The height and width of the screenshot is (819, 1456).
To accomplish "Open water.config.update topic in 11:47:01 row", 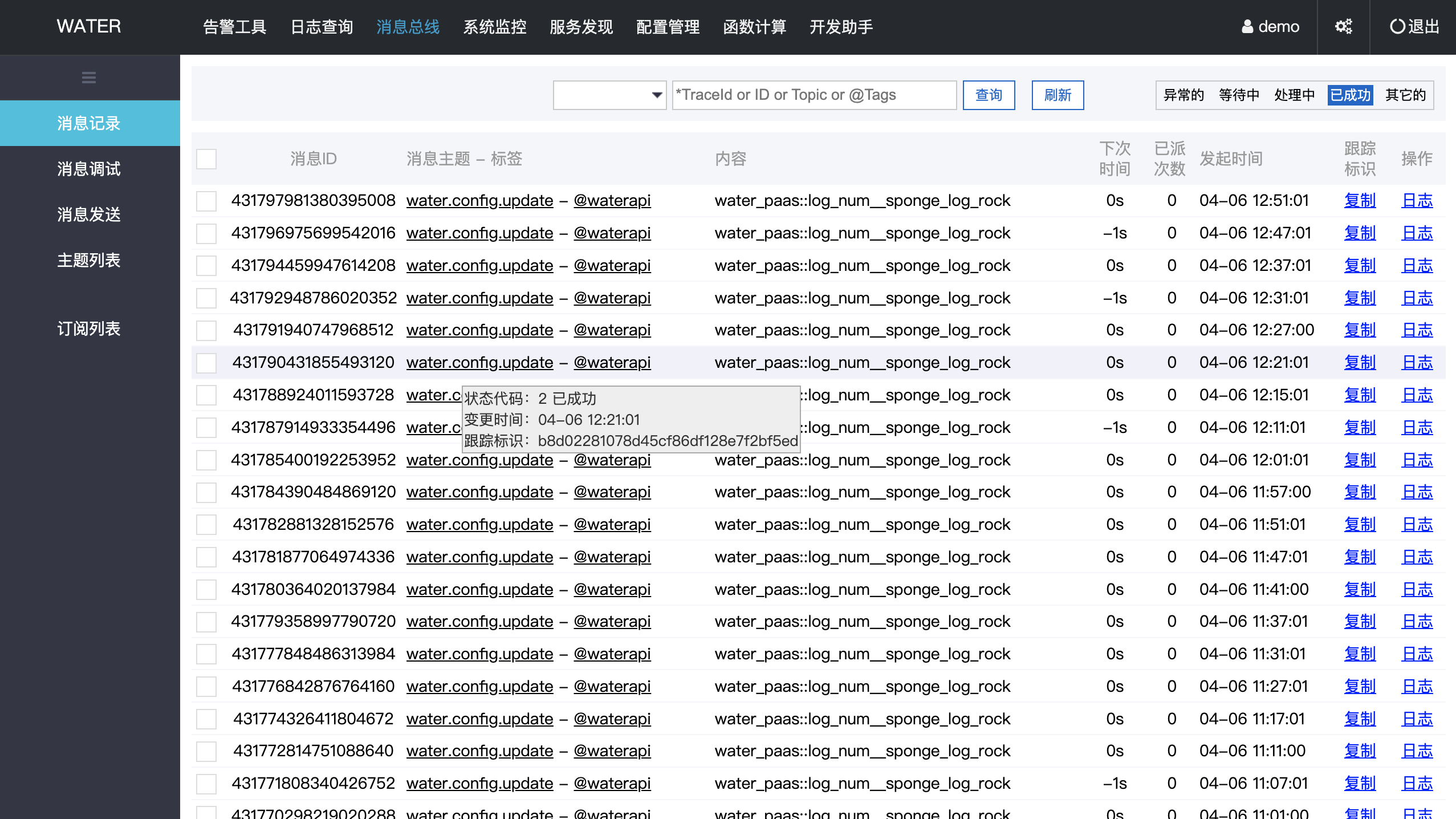I will pyautogui.click(x=479, y=557).
